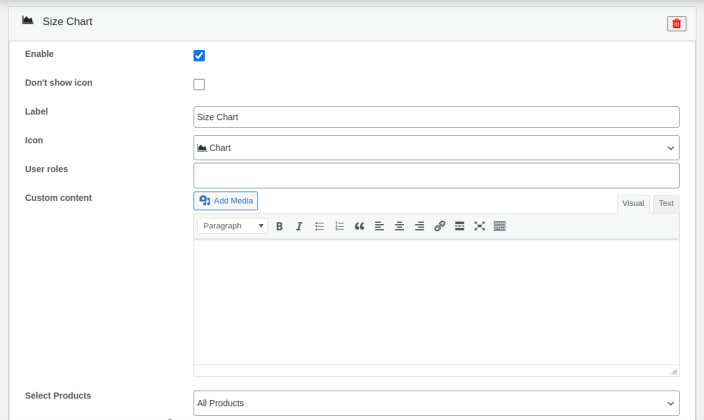Apply italic formatting in editor toolbar
The height and width of the screenshot is (420, 704).
pyautogui.click(x=299, y=226)
